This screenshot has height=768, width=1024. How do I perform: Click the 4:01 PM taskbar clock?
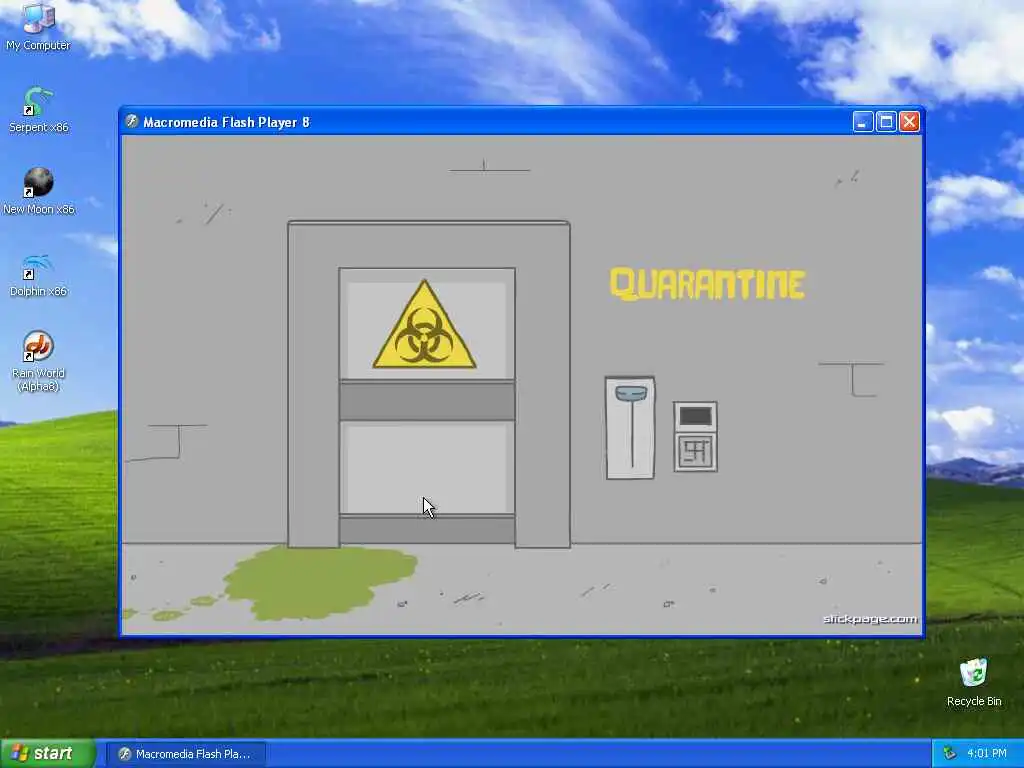pyautogui.click(x=987, y=754)
